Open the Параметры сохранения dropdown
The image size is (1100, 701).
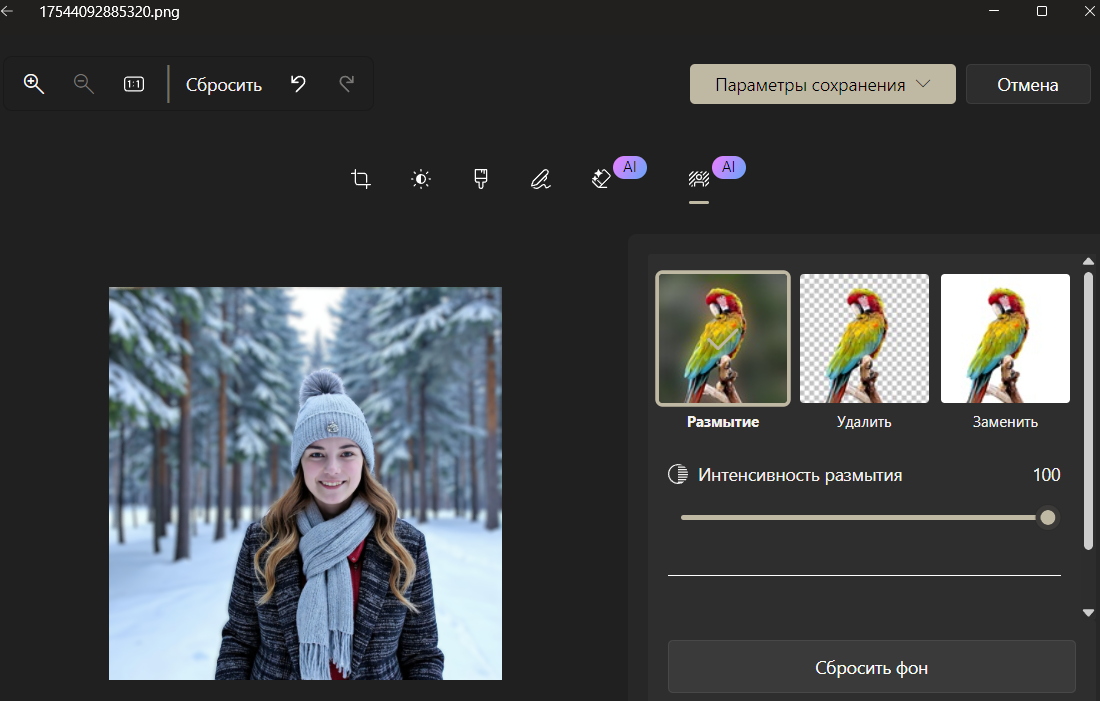[822, 84]
